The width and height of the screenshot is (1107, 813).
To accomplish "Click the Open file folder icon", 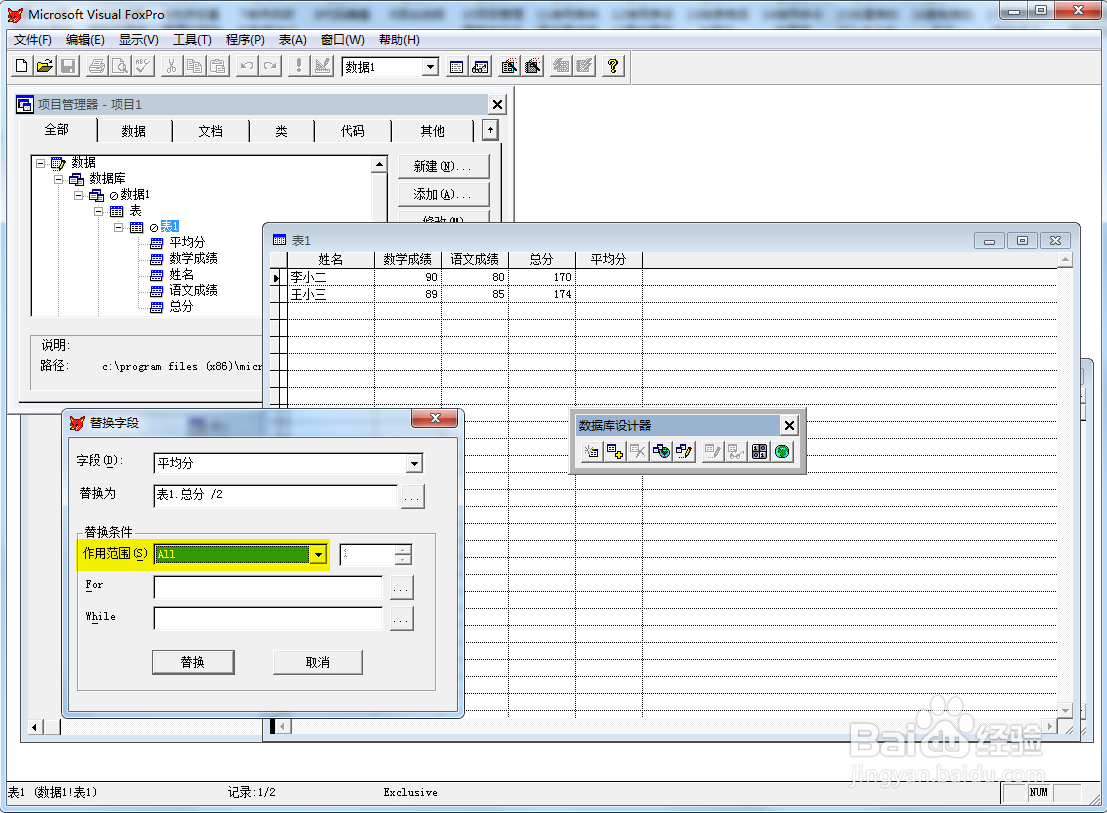I will 44,66.
